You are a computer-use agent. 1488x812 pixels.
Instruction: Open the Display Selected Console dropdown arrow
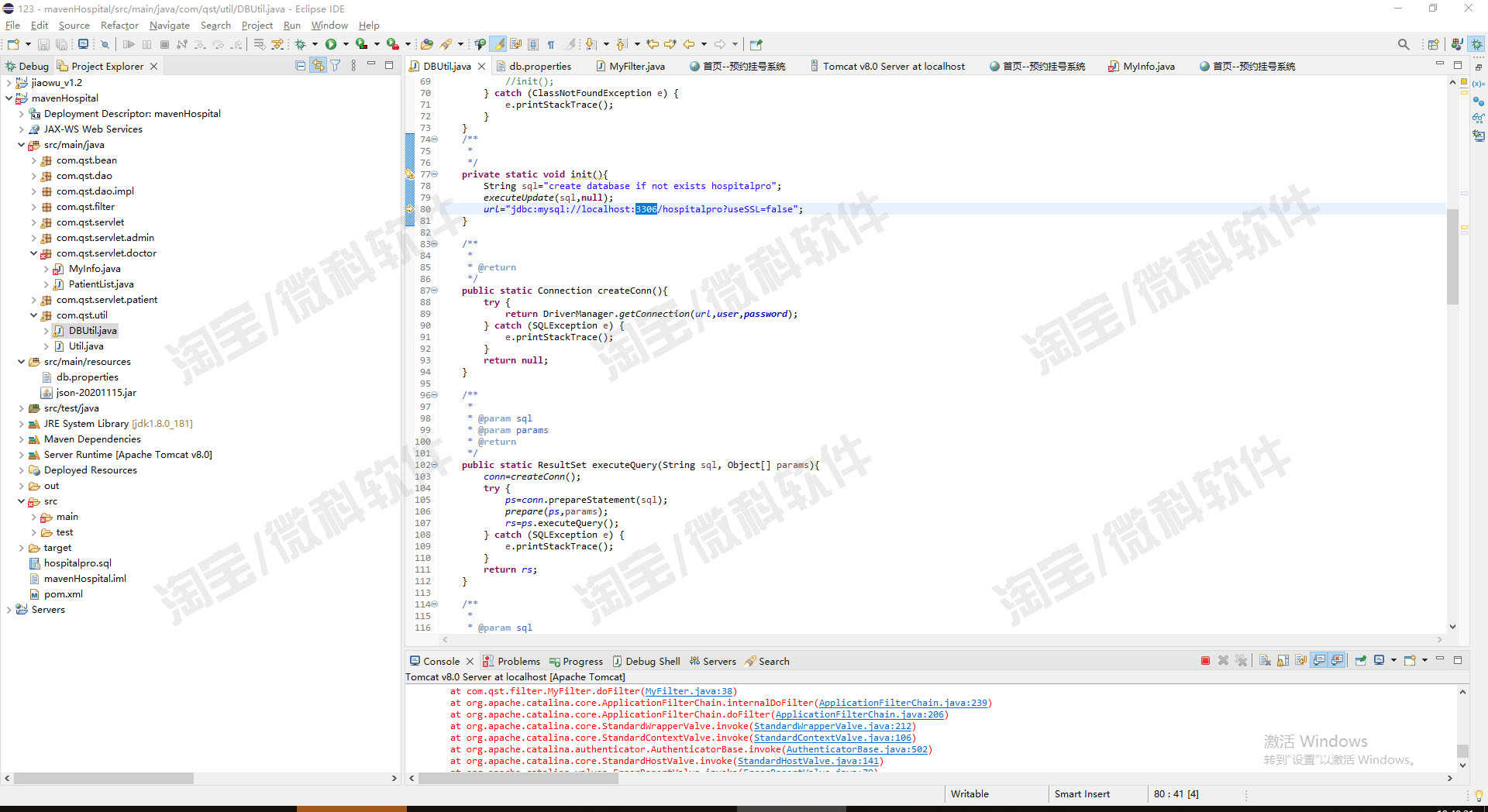click(1393, 661)
